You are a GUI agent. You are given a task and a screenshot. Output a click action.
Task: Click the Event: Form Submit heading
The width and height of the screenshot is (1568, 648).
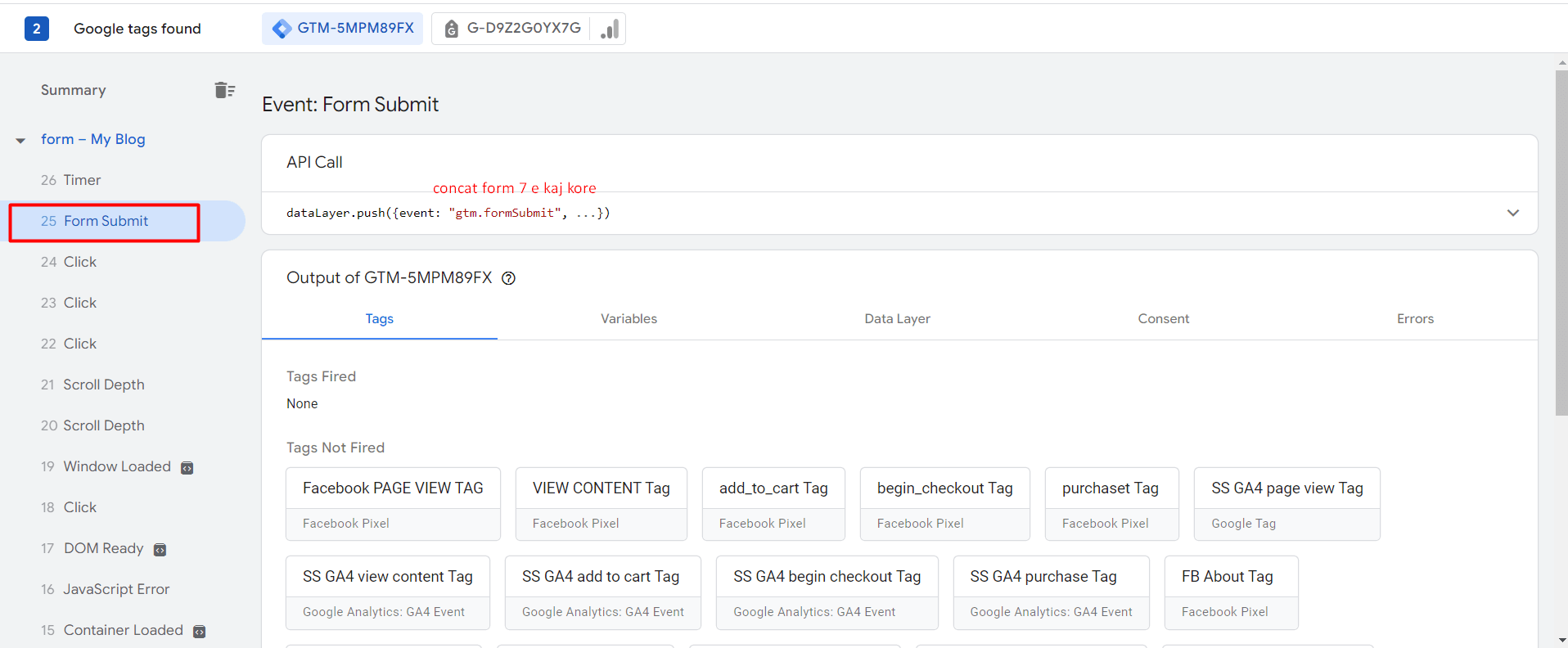350,105
